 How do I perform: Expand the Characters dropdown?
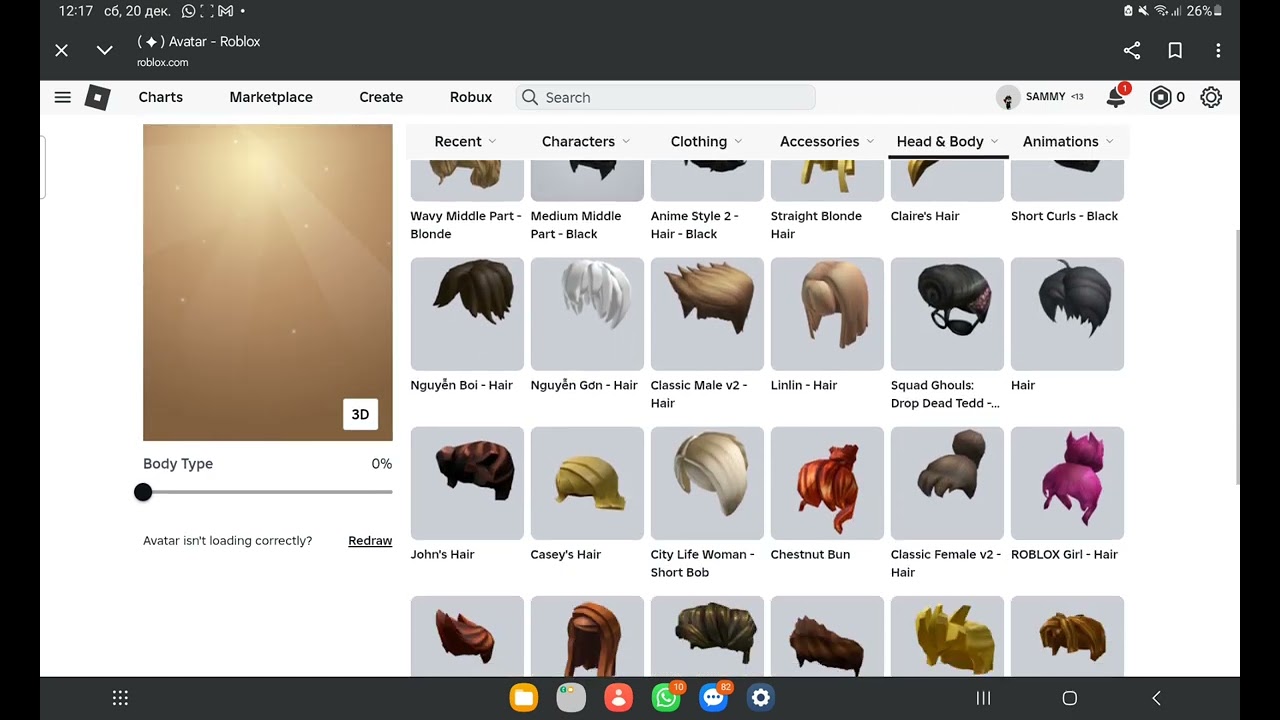[x=586, y=141]
